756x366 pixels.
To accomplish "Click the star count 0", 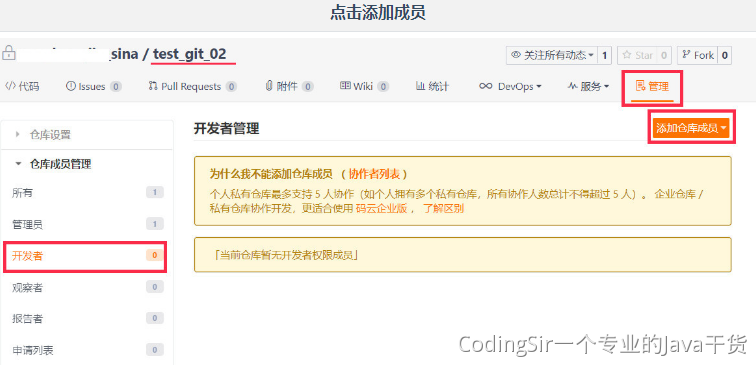I will [x=663, y=55].
